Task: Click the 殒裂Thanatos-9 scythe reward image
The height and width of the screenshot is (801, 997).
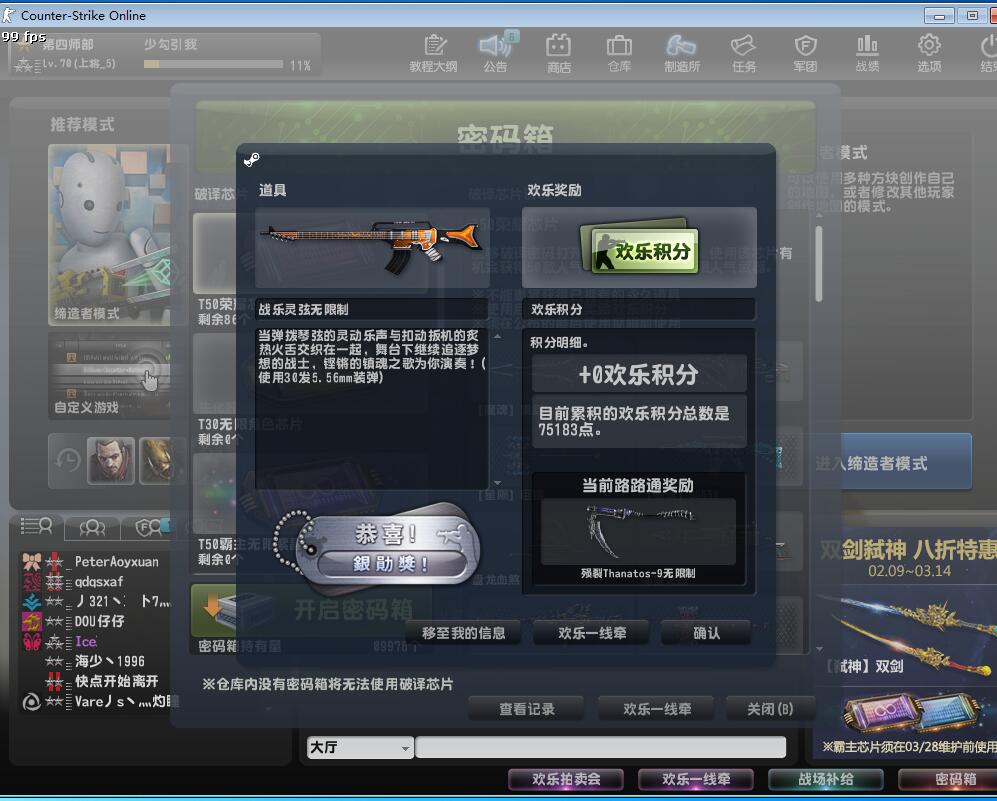Action: tap(638, 531)
